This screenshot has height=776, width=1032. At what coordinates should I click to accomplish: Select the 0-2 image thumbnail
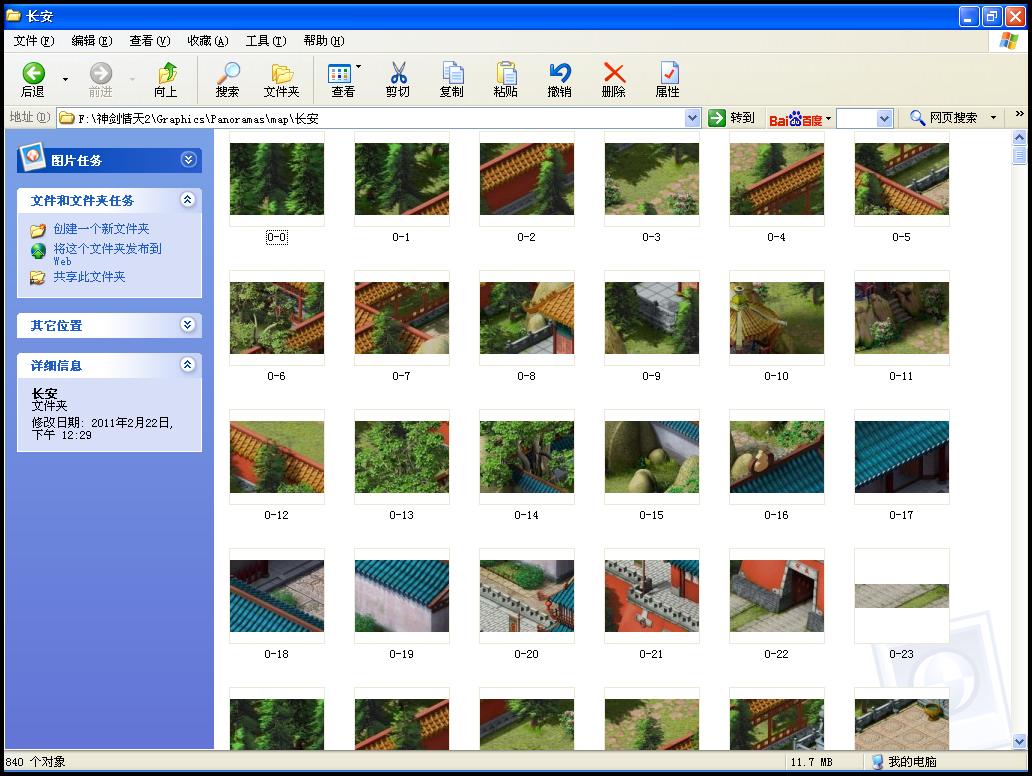pos(527,179)
